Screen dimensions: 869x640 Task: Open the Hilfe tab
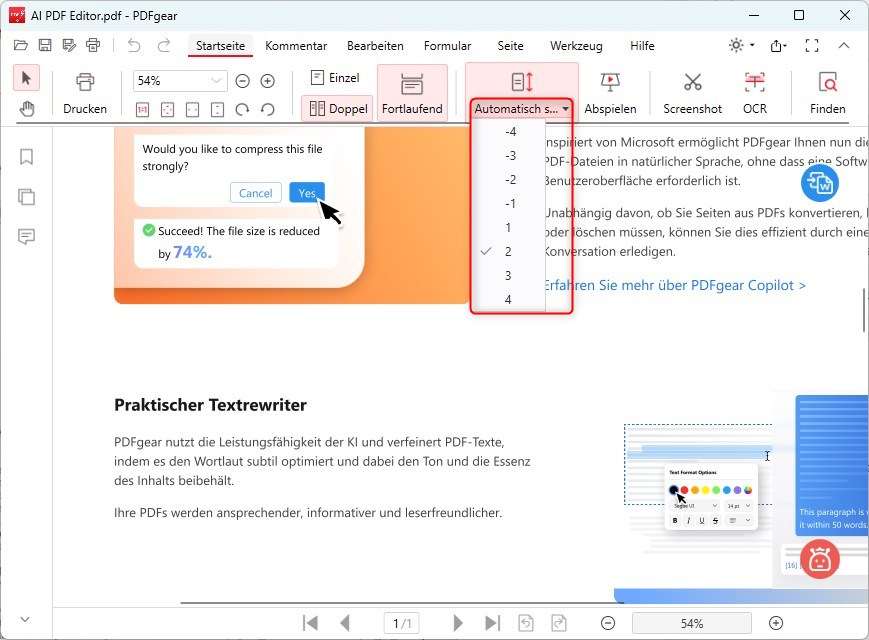[642, 46]
